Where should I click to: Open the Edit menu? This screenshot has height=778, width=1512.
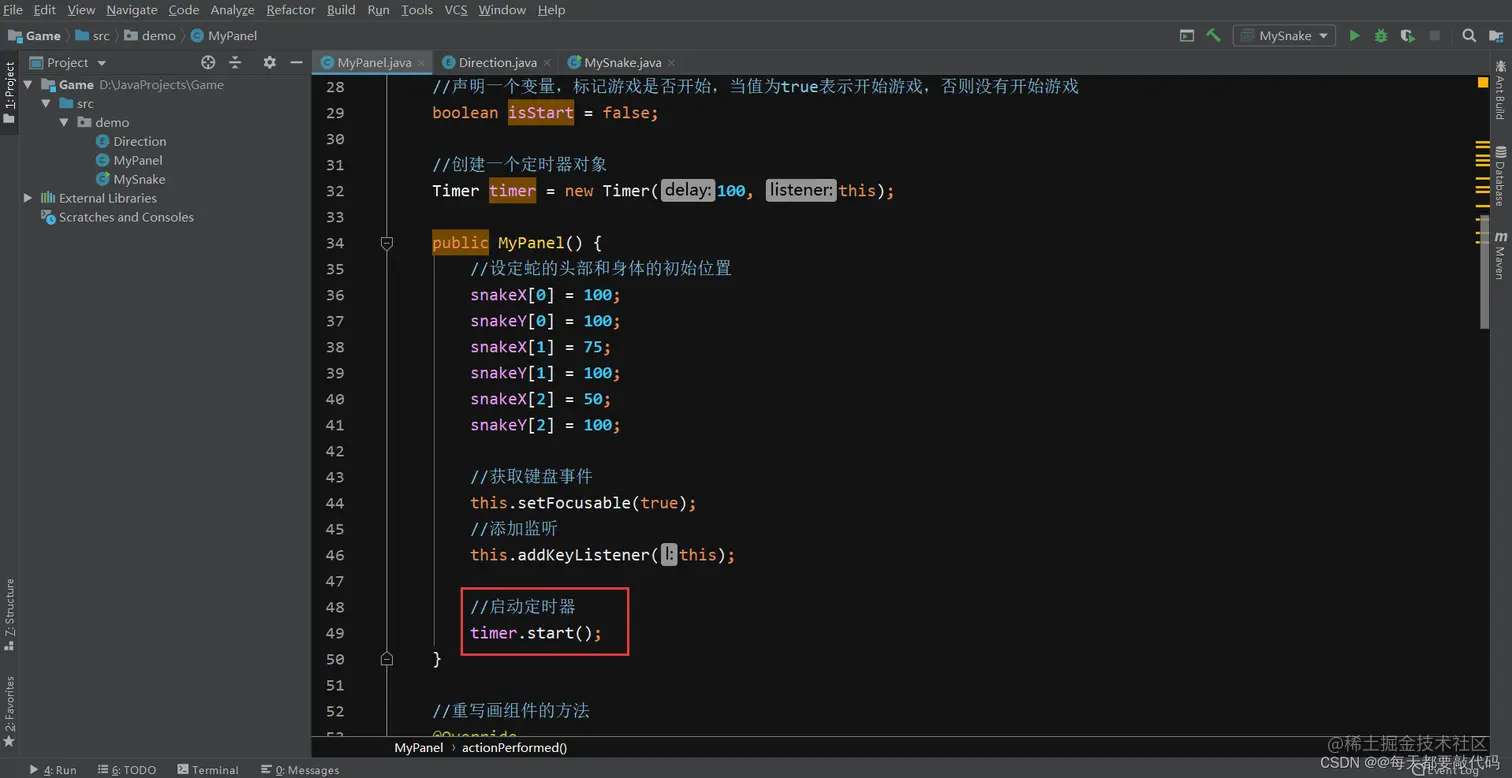point(45,10)
